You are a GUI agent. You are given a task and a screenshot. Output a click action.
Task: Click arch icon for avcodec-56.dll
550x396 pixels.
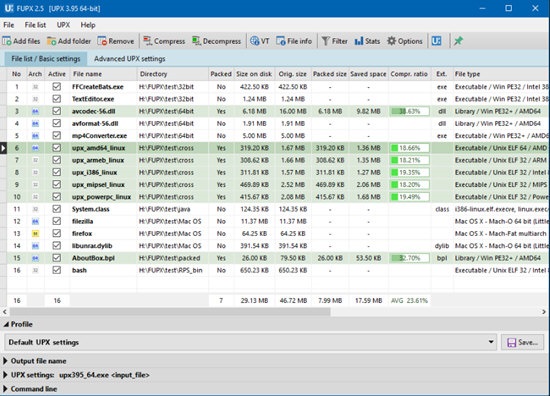coord(35,112)
